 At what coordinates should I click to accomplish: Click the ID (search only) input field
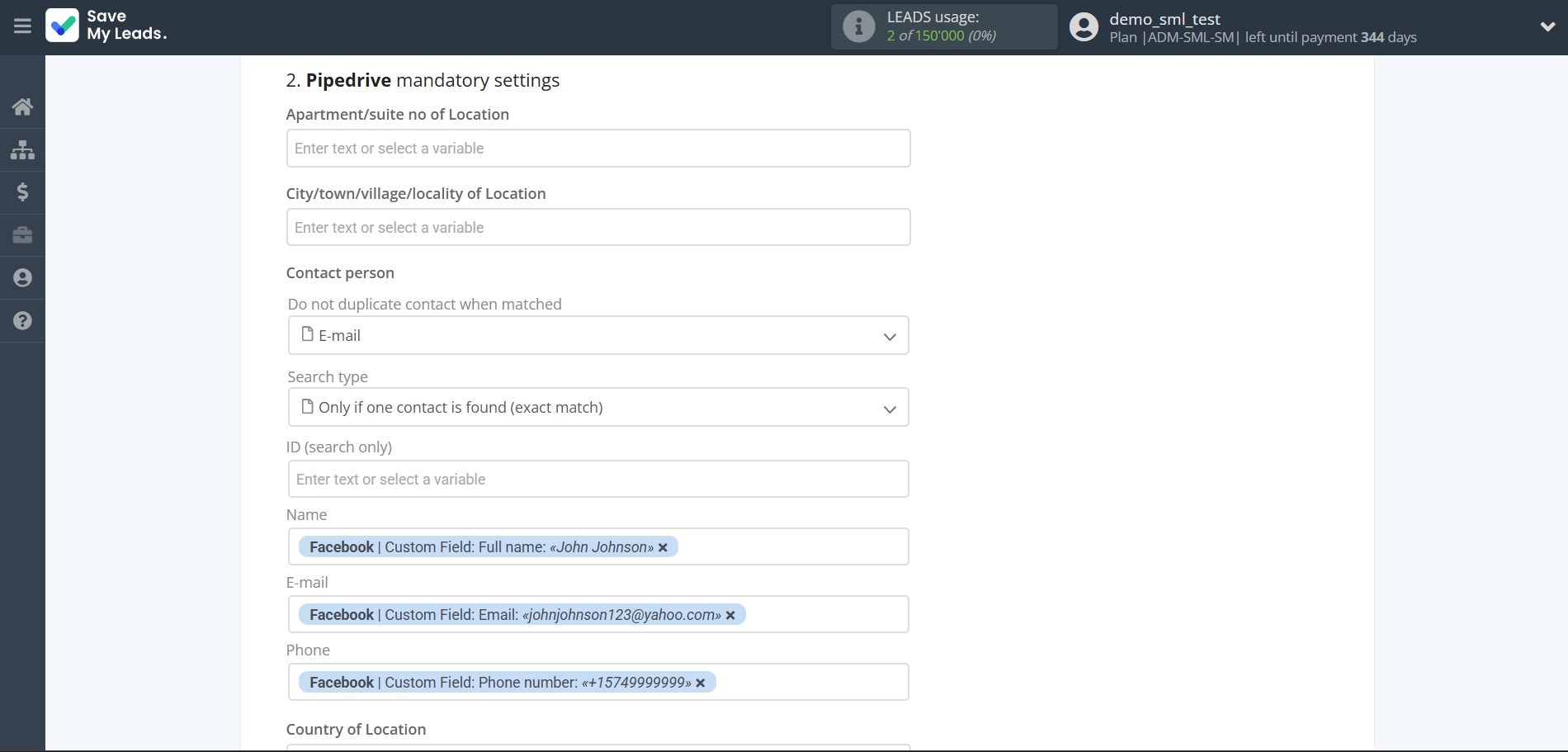click(x=597, y=479)
